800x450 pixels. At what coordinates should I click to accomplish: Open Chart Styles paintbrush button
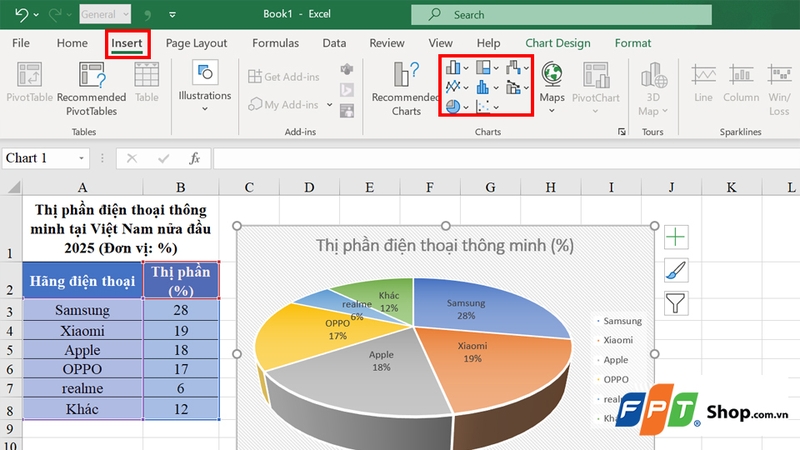coord(676,269)
